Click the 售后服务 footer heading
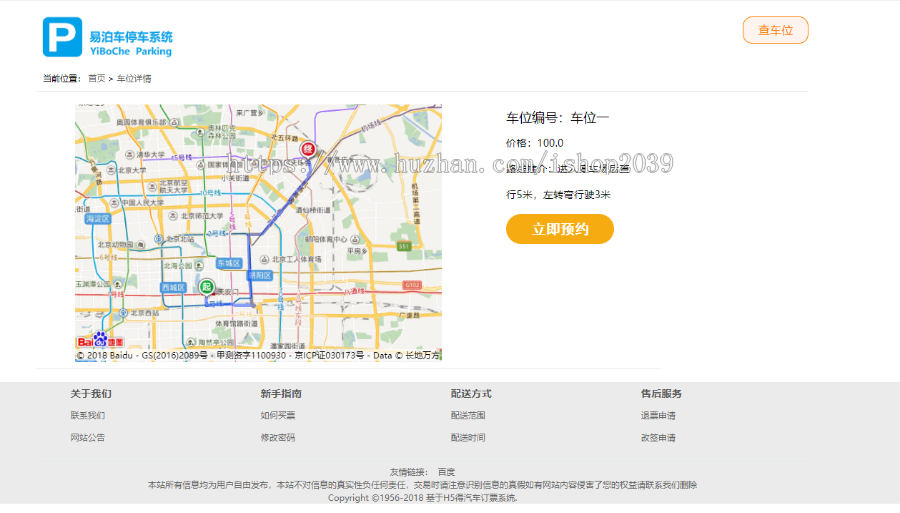 [x=661, y=394]
